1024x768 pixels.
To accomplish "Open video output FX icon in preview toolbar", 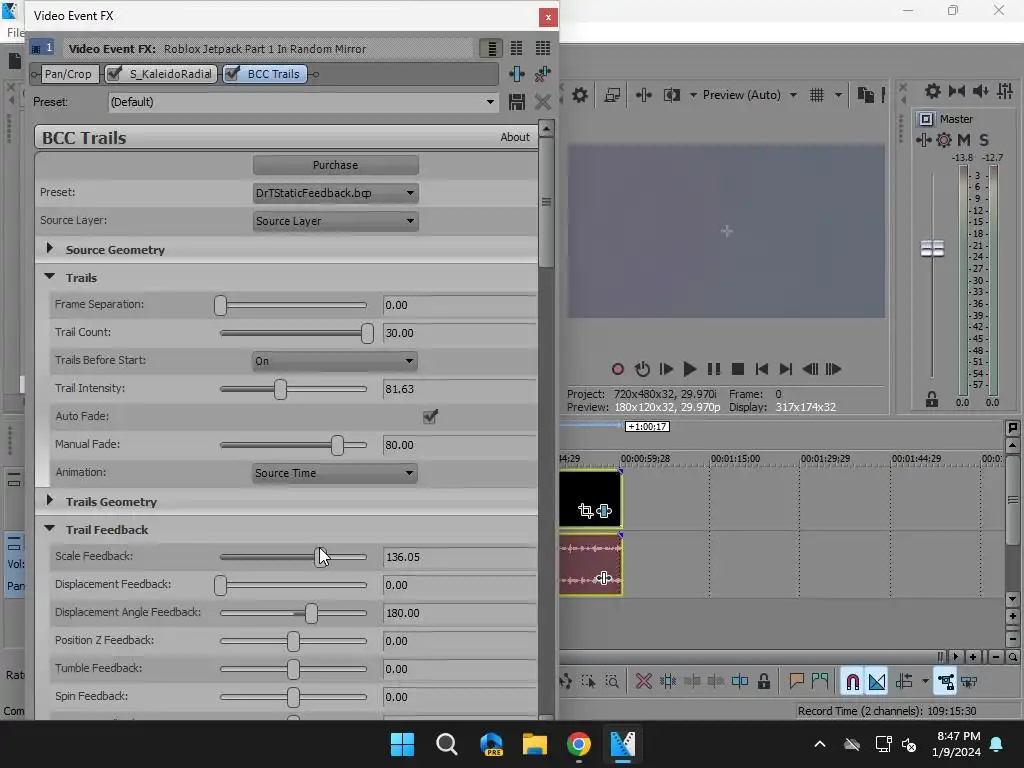I will pyautogui.click(x=644, y=95).
